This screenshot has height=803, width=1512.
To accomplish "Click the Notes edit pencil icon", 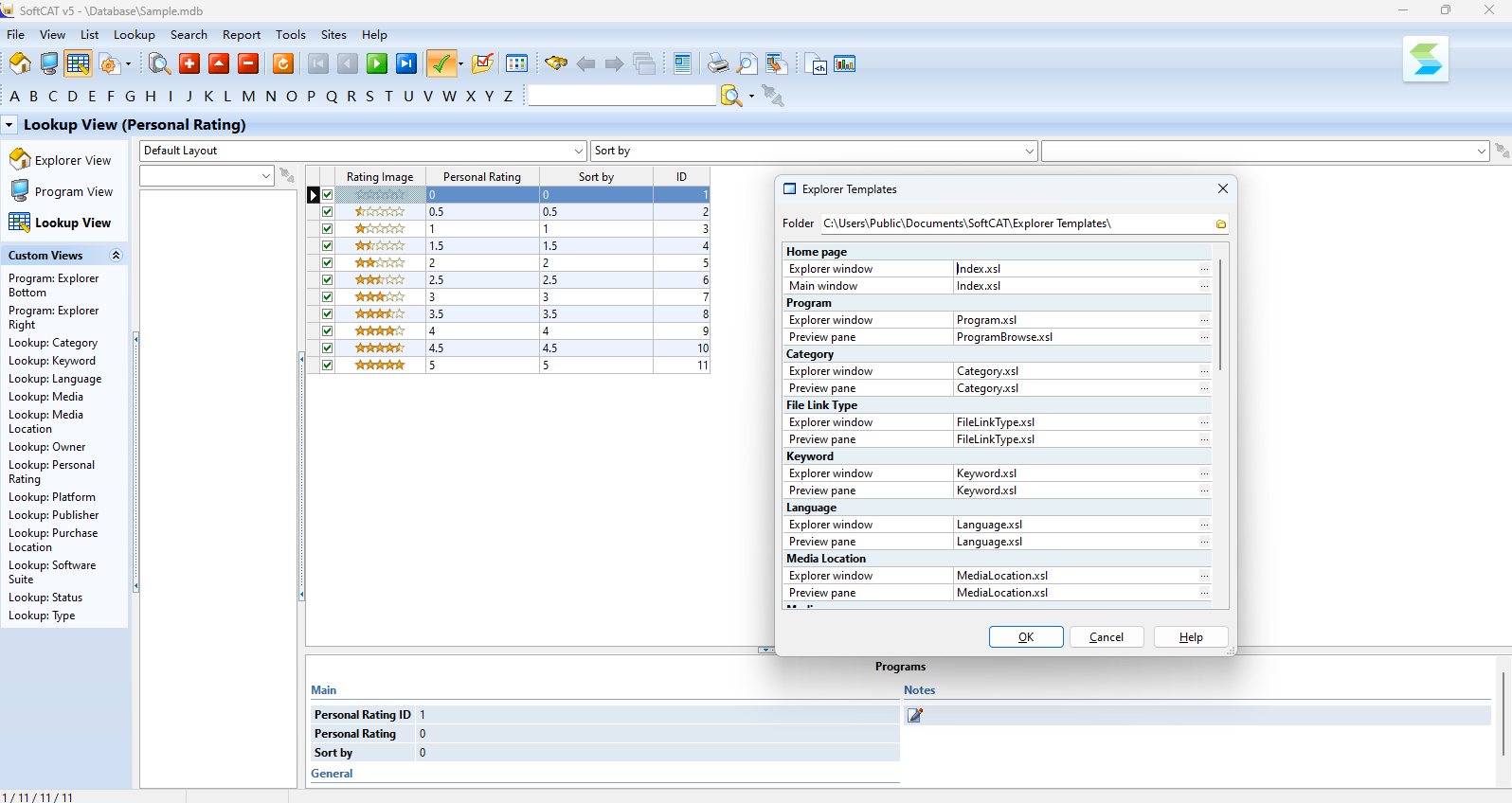I will click(x=915, y=716).
